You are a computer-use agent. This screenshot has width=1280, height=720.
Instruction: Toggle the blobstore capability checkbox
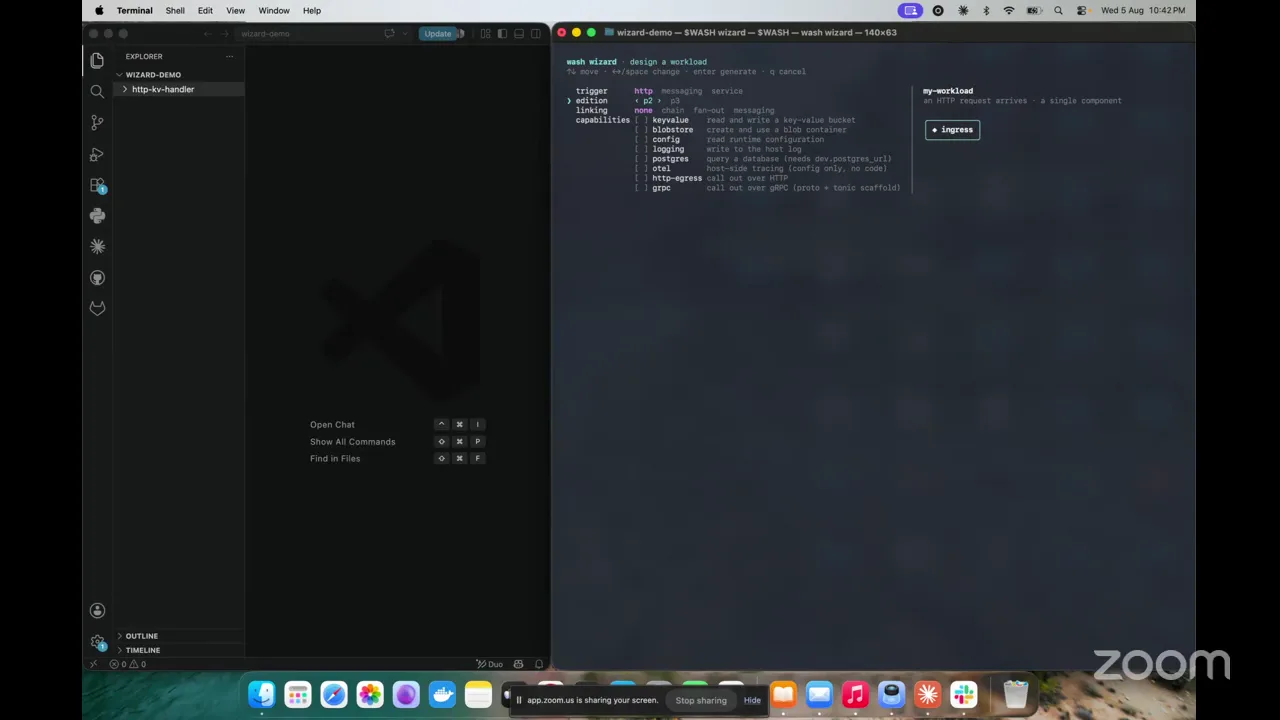coord(641,130)
